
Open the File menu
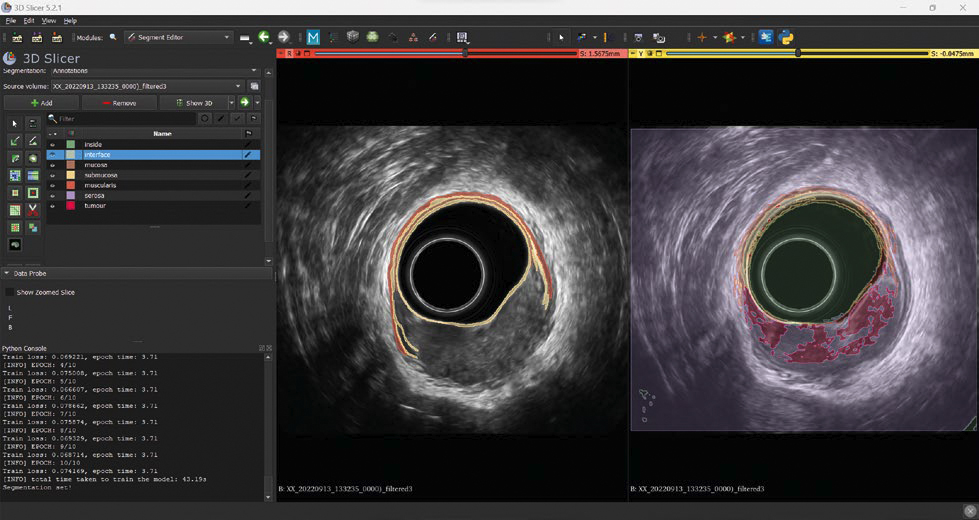point(11,21)
